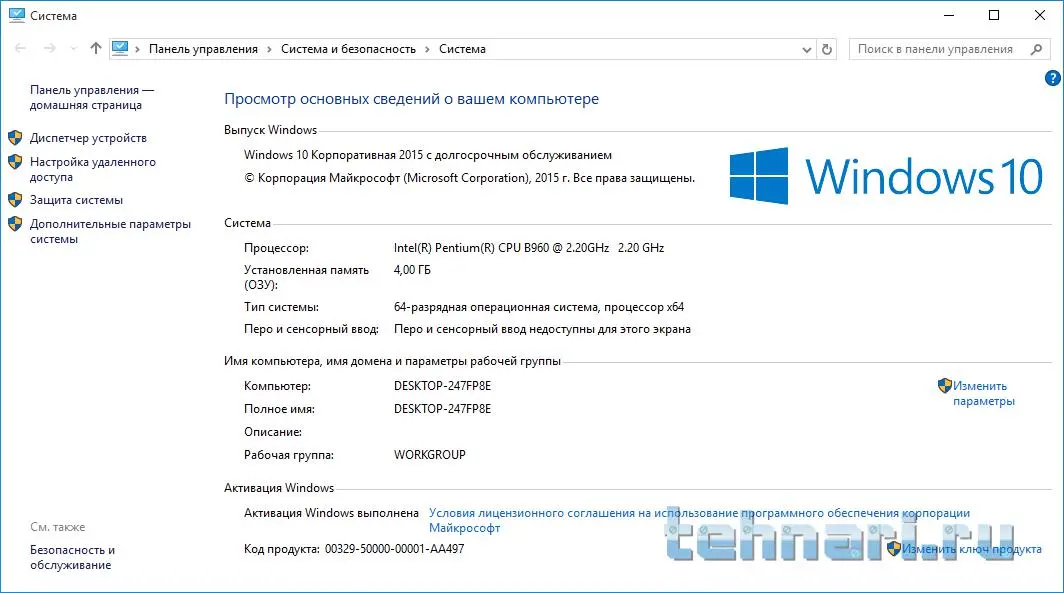1064x593 pixels.
Task: Open the blue Help question mark
Action: (1052, 78)
